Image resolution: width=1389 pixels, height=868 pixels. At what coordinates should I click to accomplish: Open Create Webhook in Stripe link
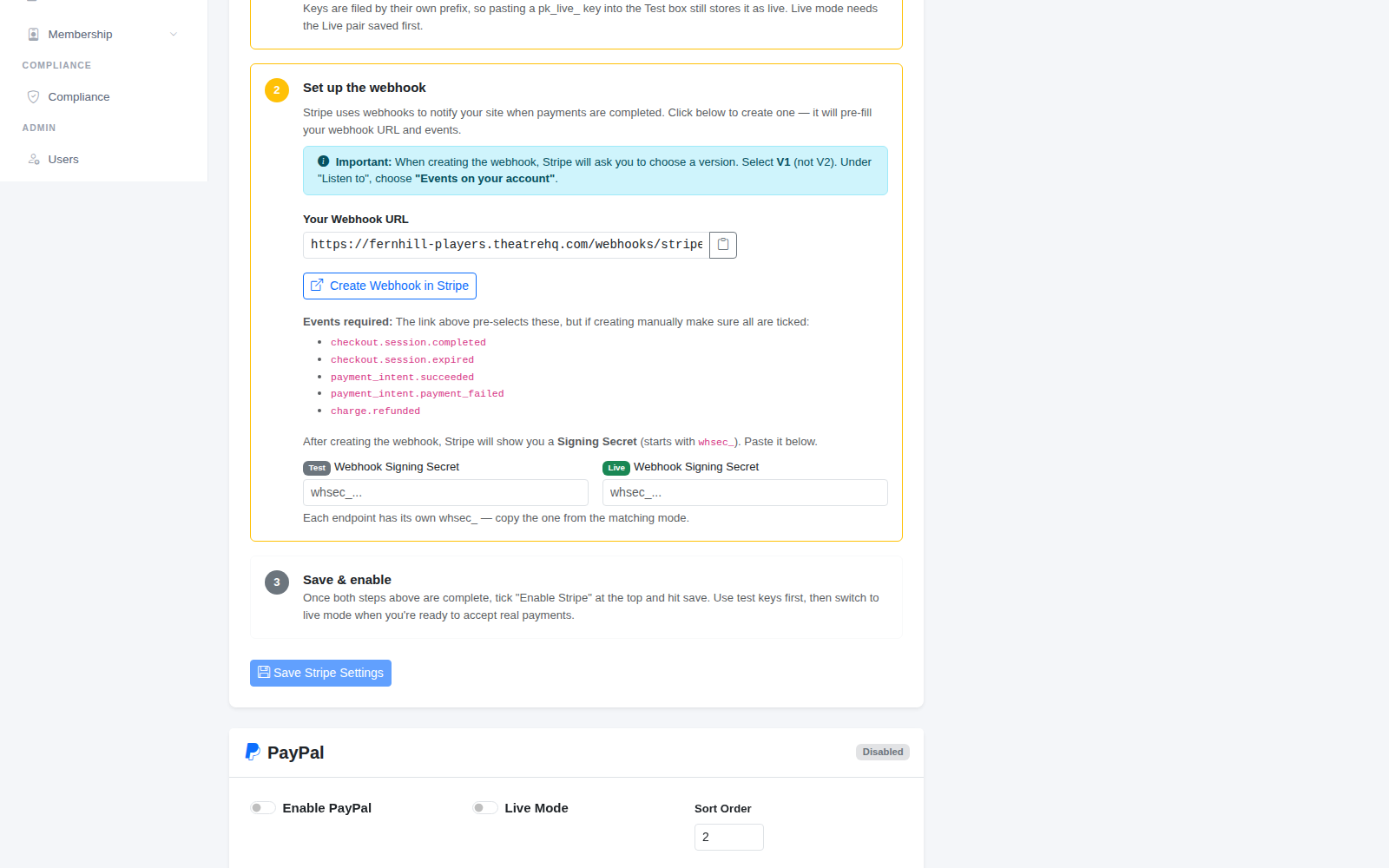pyautogui.click(x=390, y=286)
